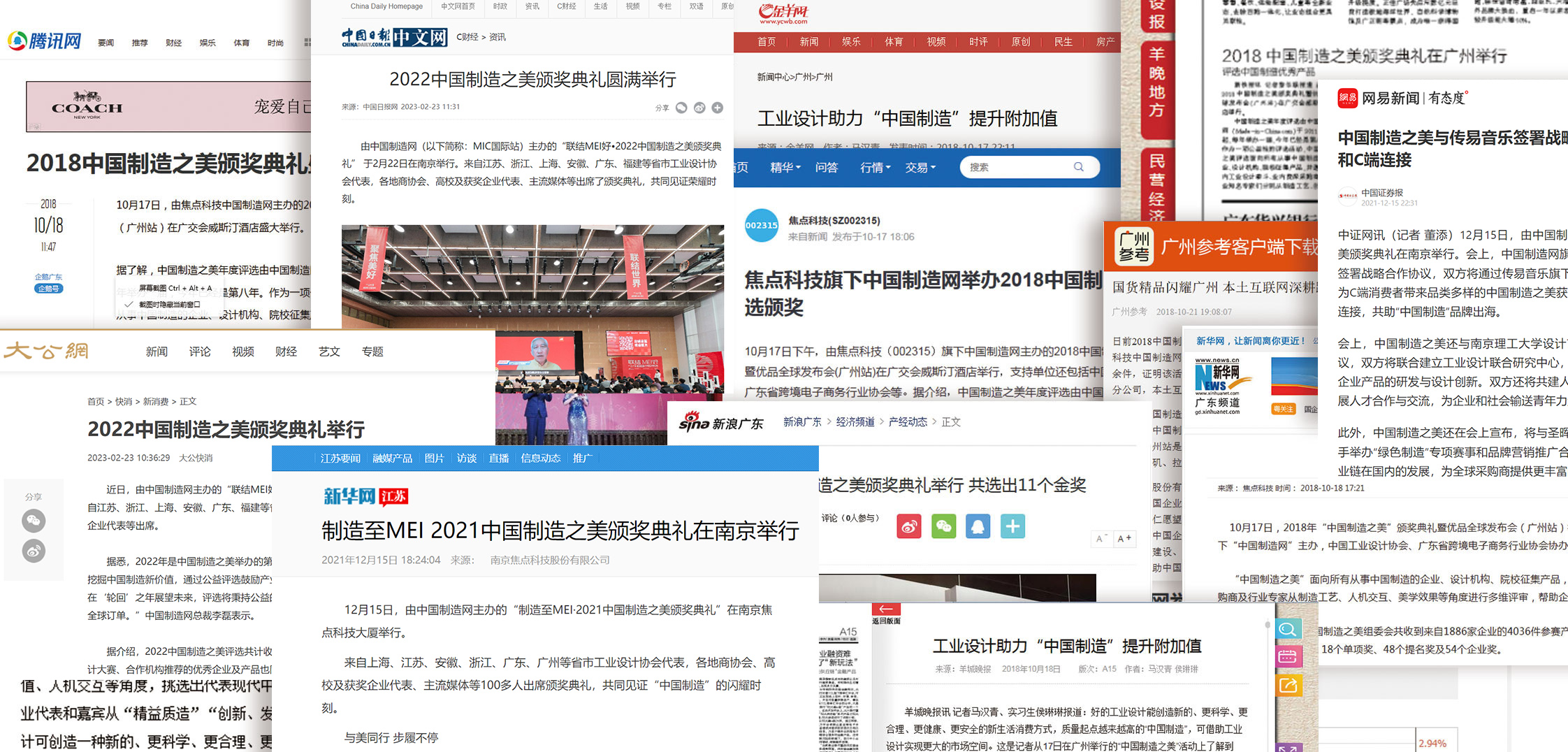Click the 经济频道 breadcrumb link
Screen dimensions: 1568x752
tap(855, 422)
